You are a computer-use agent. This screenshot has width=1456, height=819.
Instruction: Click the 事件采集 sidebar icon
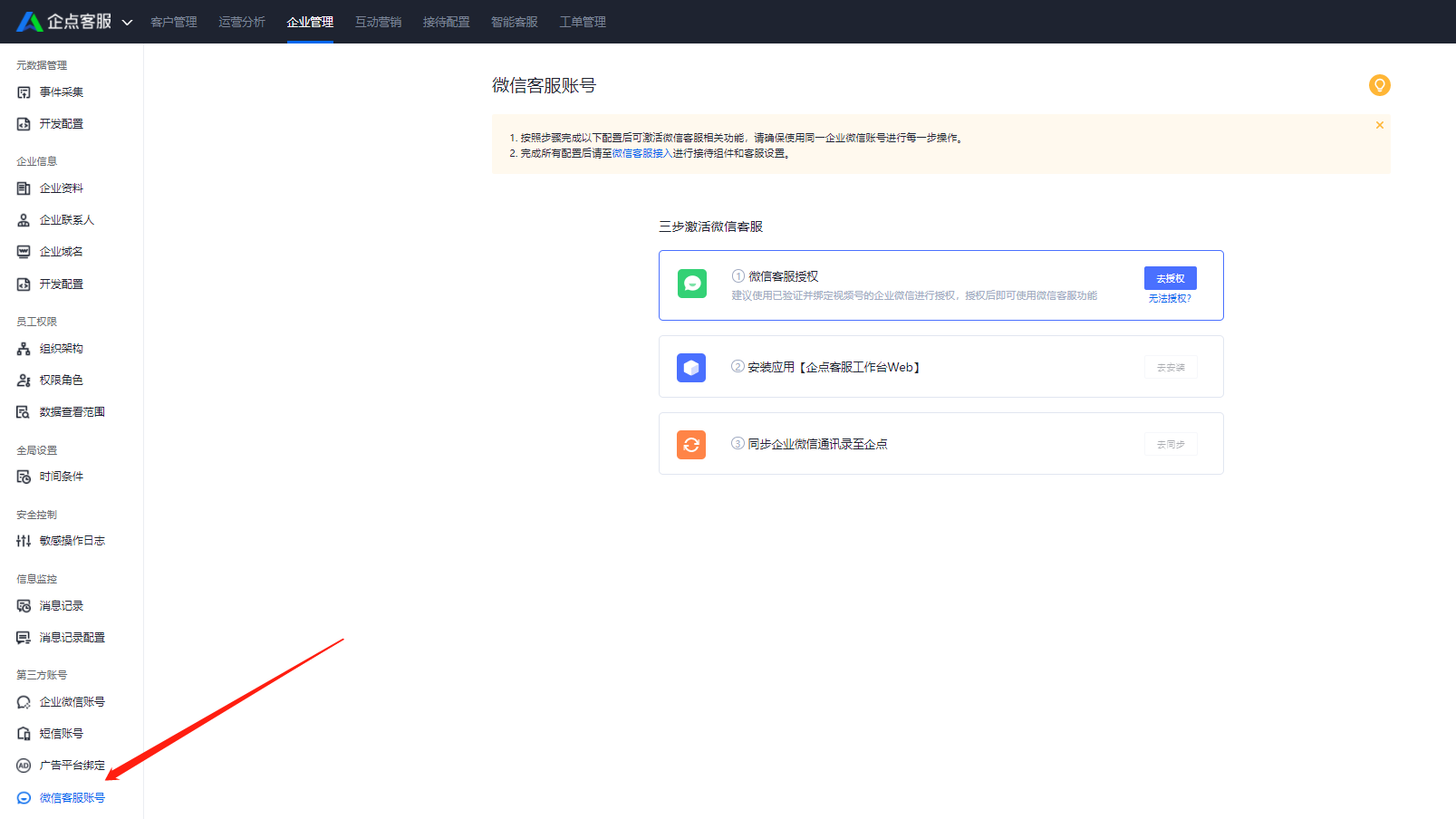tap(24, 92)
